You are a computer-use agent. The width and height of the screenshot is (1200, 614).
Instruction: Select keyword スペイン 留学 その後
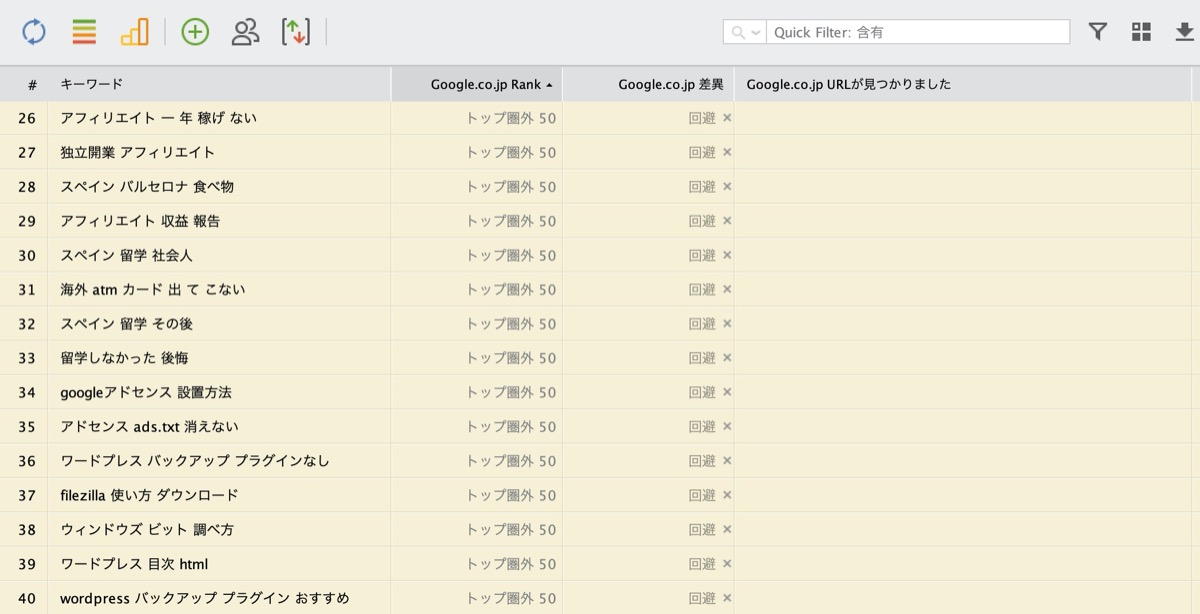(x=126, y=324)
